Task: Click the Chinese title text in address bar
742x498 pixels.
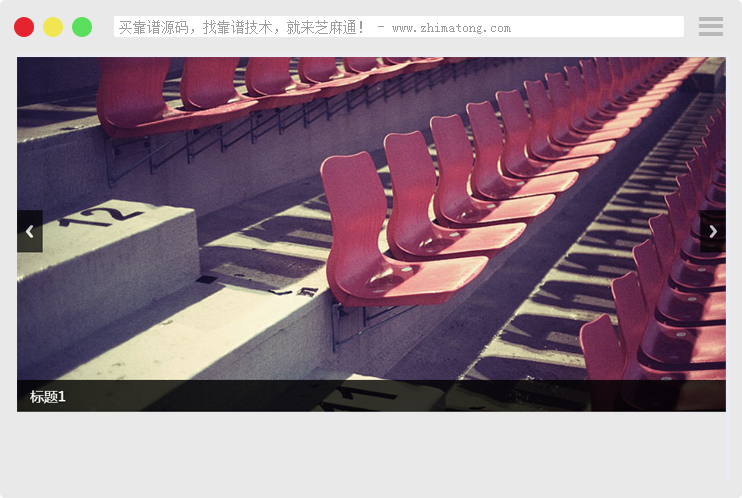Action: (241, 27)
